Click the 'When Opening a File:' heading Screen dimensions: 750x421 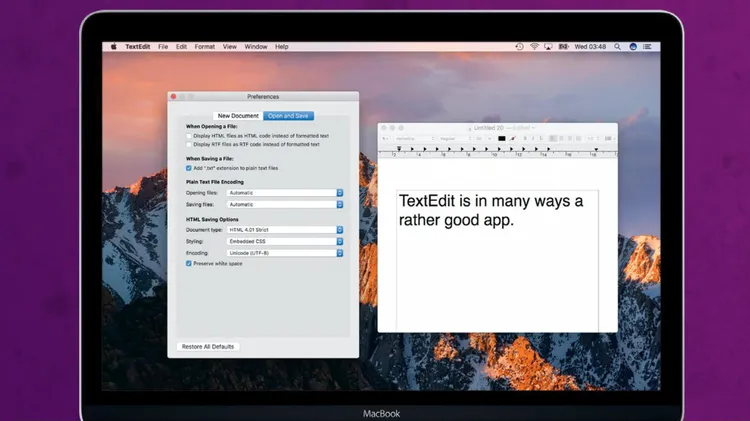click(211, 127)
